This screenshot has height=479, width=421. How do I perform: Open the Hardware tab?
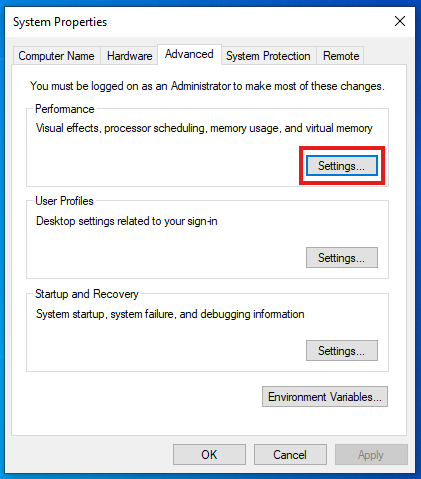pyautogui.click(x=129, y=56)
